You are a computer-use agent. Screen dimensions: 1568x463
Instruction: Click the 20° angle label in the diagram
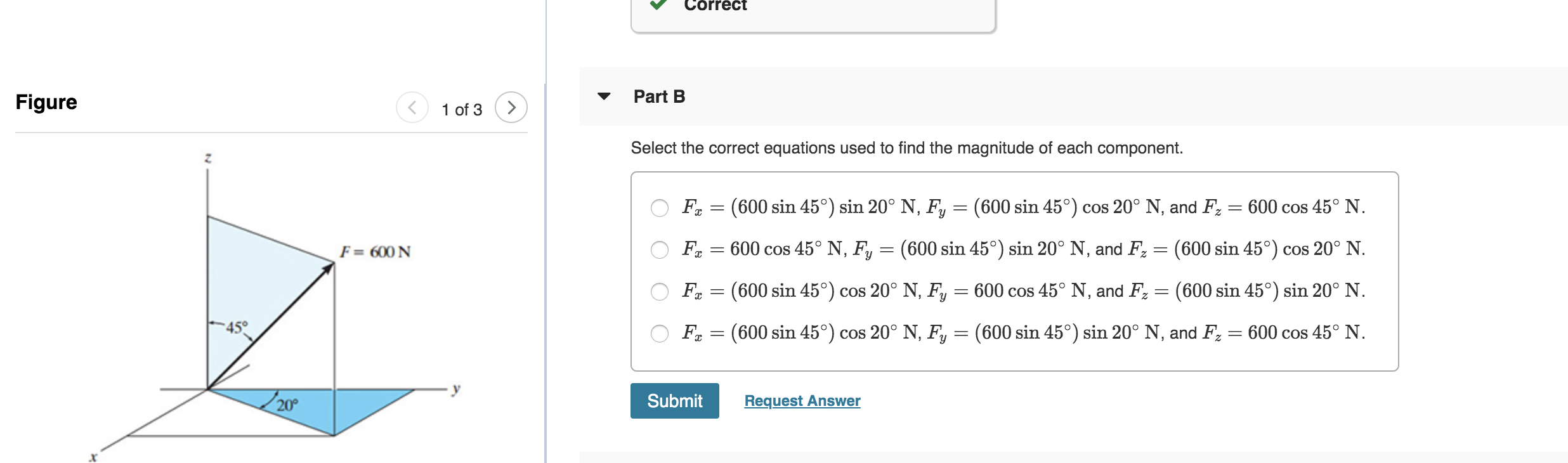tap(287, 404)
